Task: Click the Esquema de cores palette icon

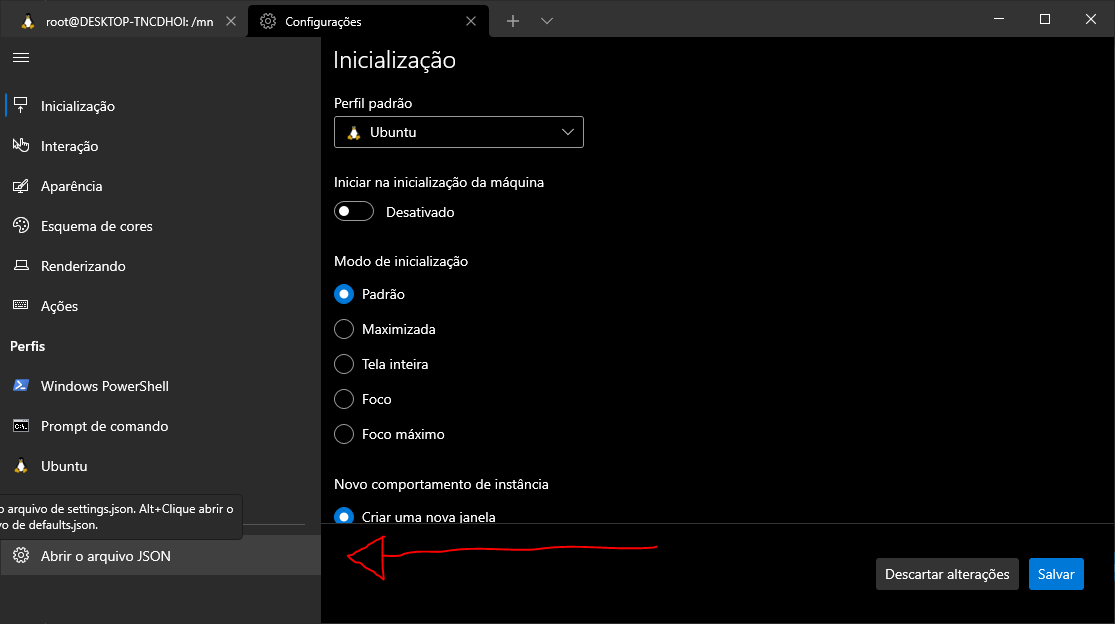Action: point(21,225)
